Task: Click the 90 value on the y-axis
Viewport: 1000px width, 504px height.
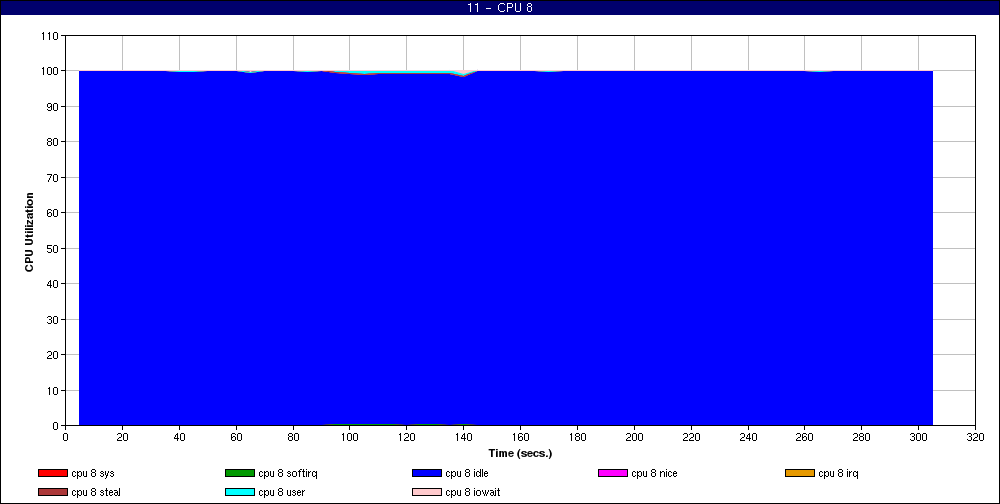Action: point(53,107)
